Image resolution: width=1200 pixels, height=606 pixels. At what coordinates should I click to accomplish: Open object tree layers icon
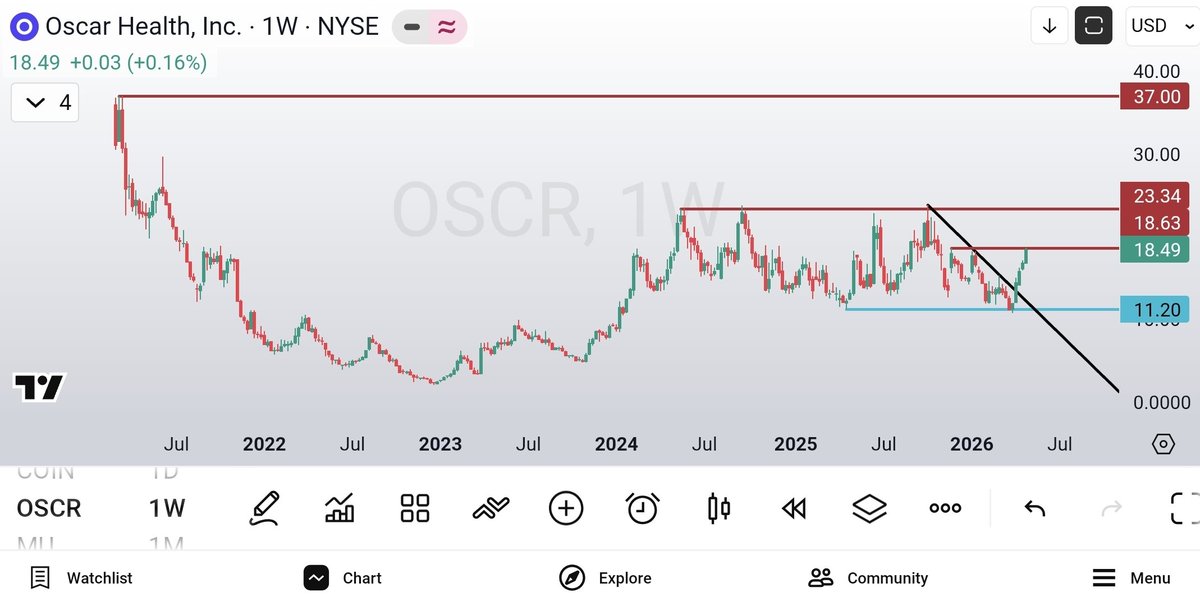[870, 508]
